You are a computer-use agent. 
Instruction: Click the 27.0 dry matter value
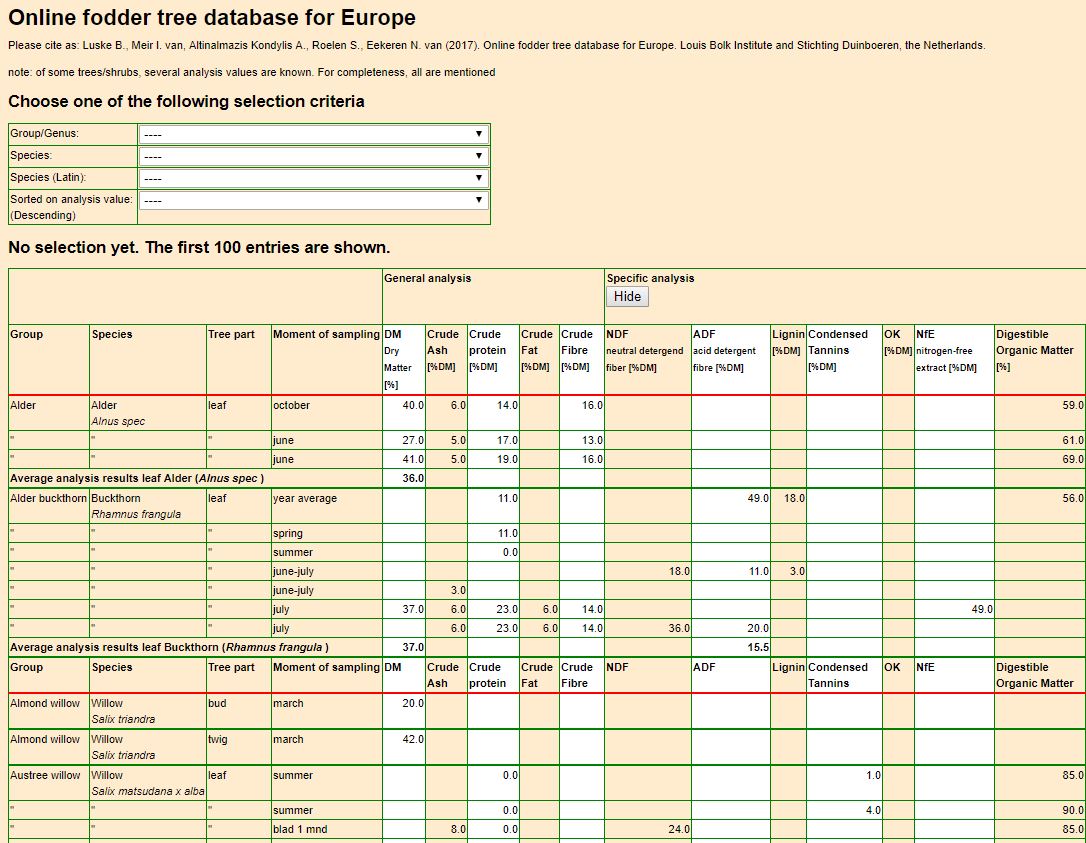pos(413,441)
